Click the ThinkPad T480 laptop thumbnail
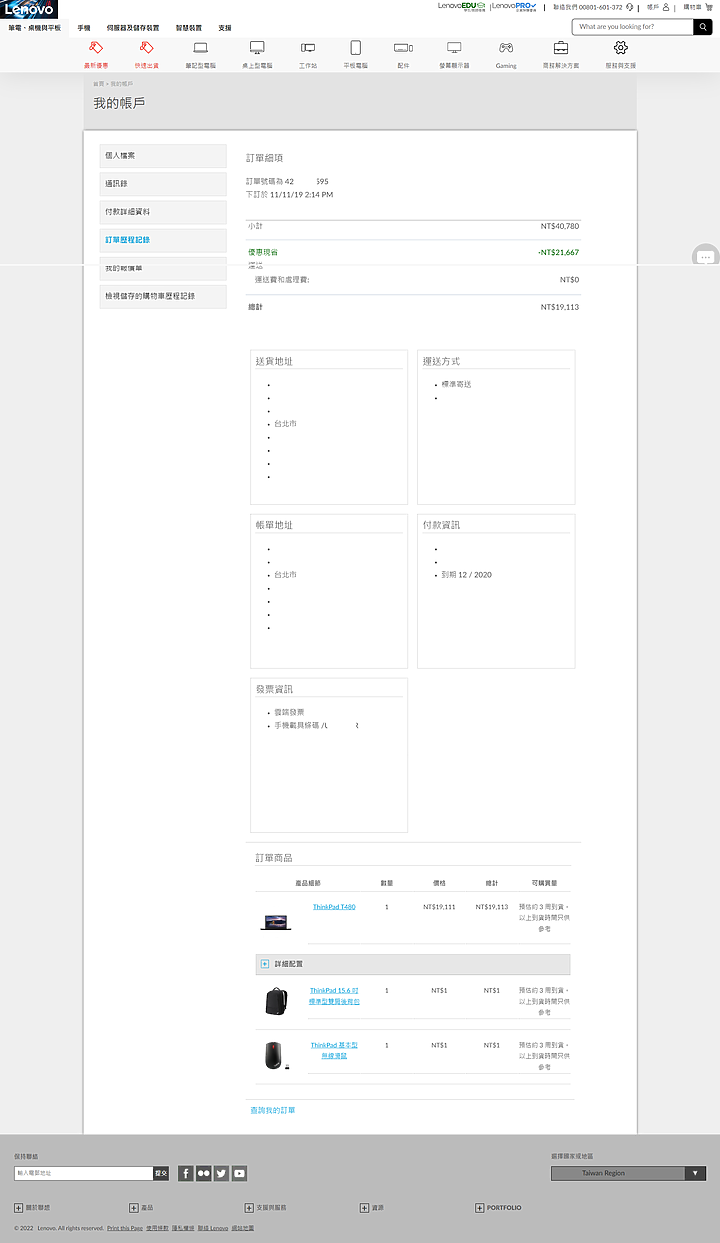Viewport: 720px width, 1243px height. pyautogui.click(x=276, y=922)
